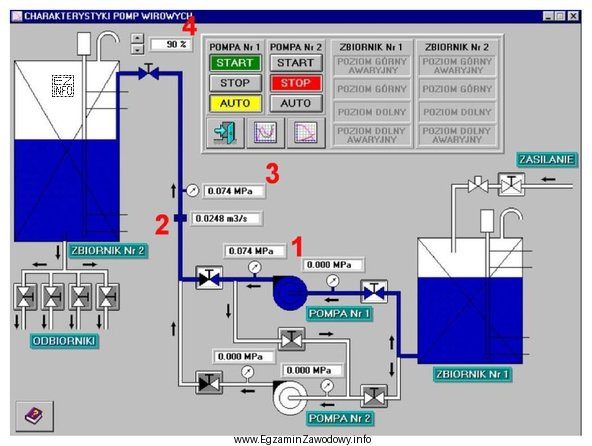The height and width of the screenshot is (446, 592).
Task: Open the pink declining curve chart icon
Action: click(306, 133)
